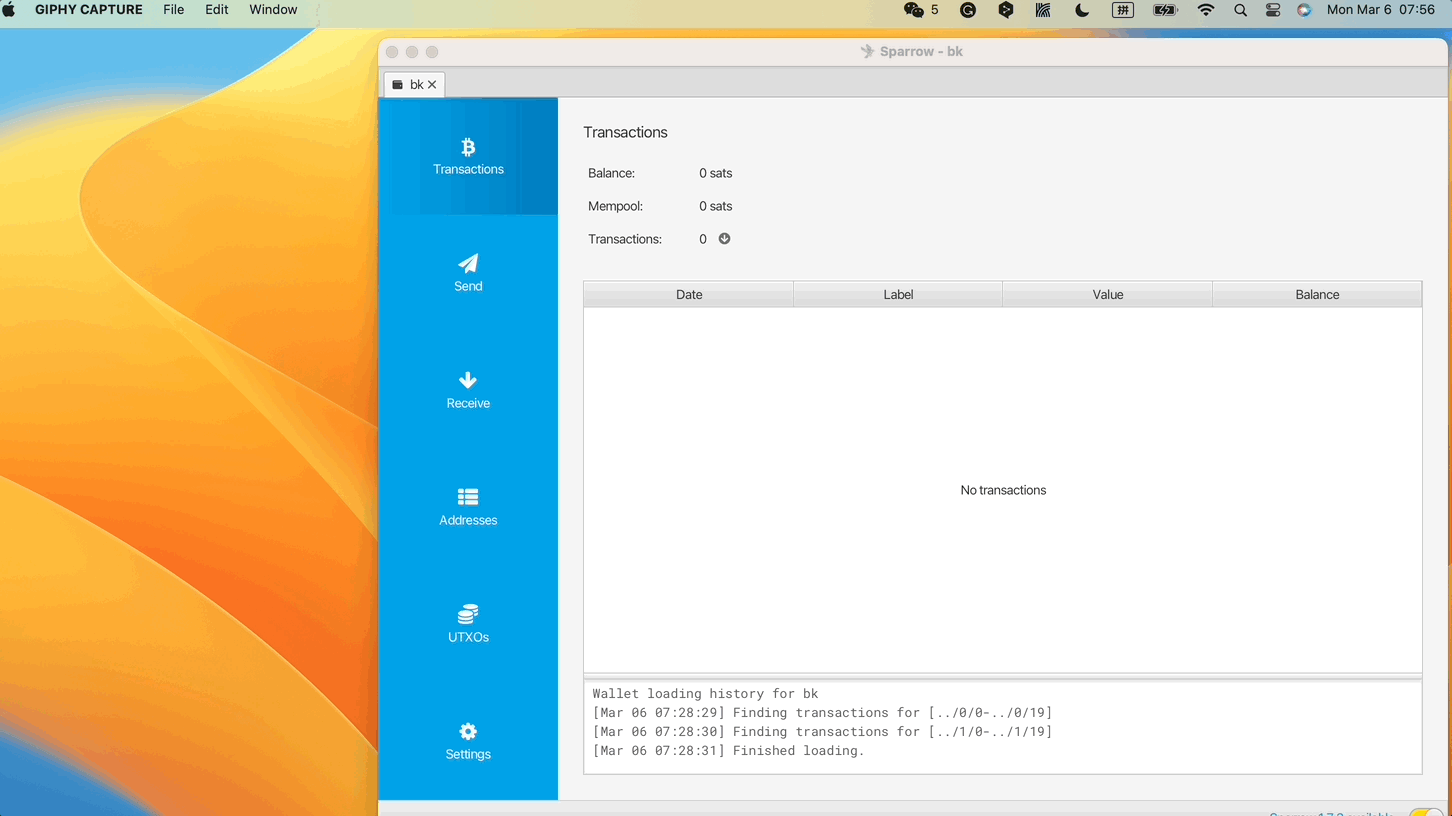Select the bk wallet tab
Viewport: 1452px width, 816px height.
[x=410, y=85]
